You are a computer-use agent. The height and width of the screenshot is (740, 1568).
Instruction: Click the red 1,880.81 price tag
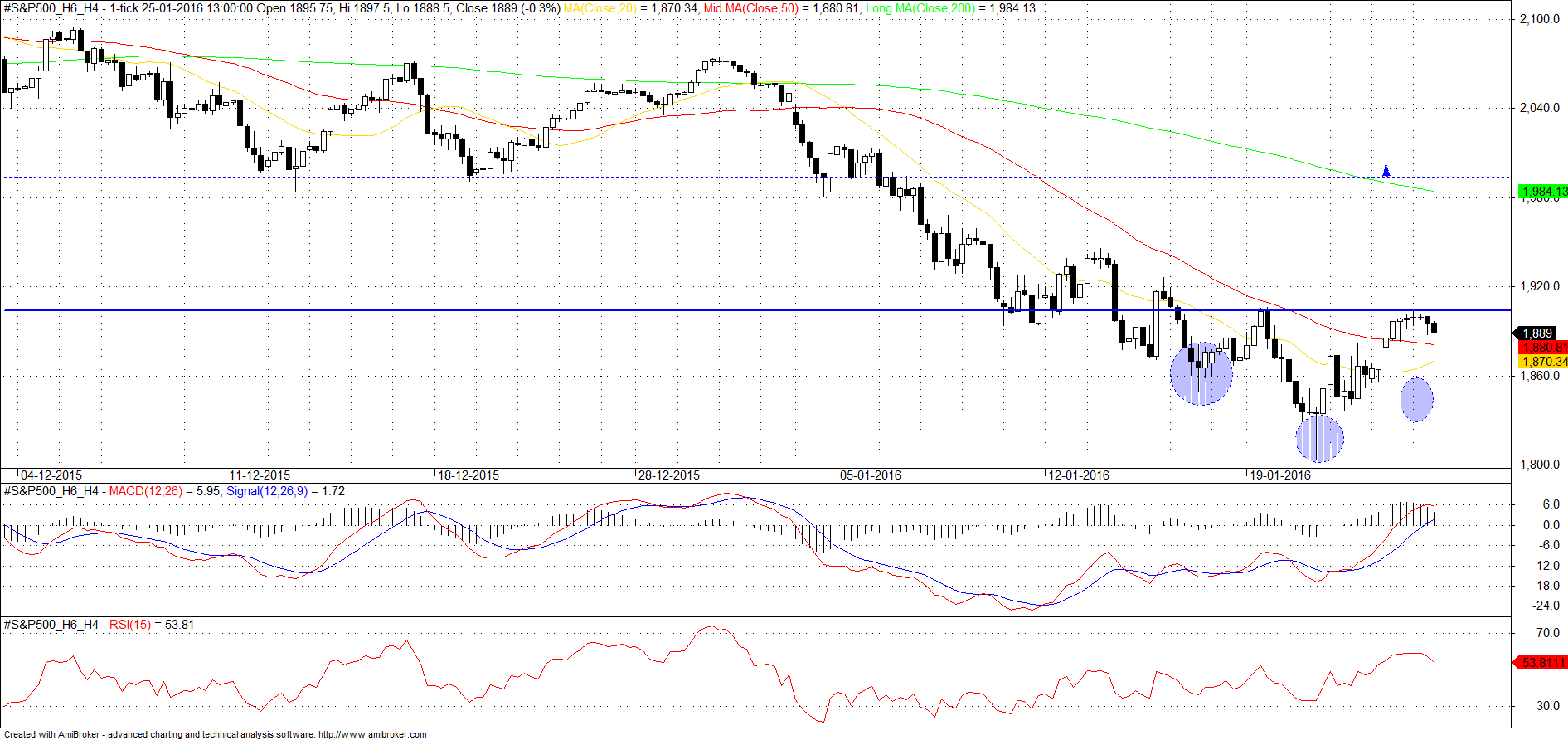click(1542, 348)
